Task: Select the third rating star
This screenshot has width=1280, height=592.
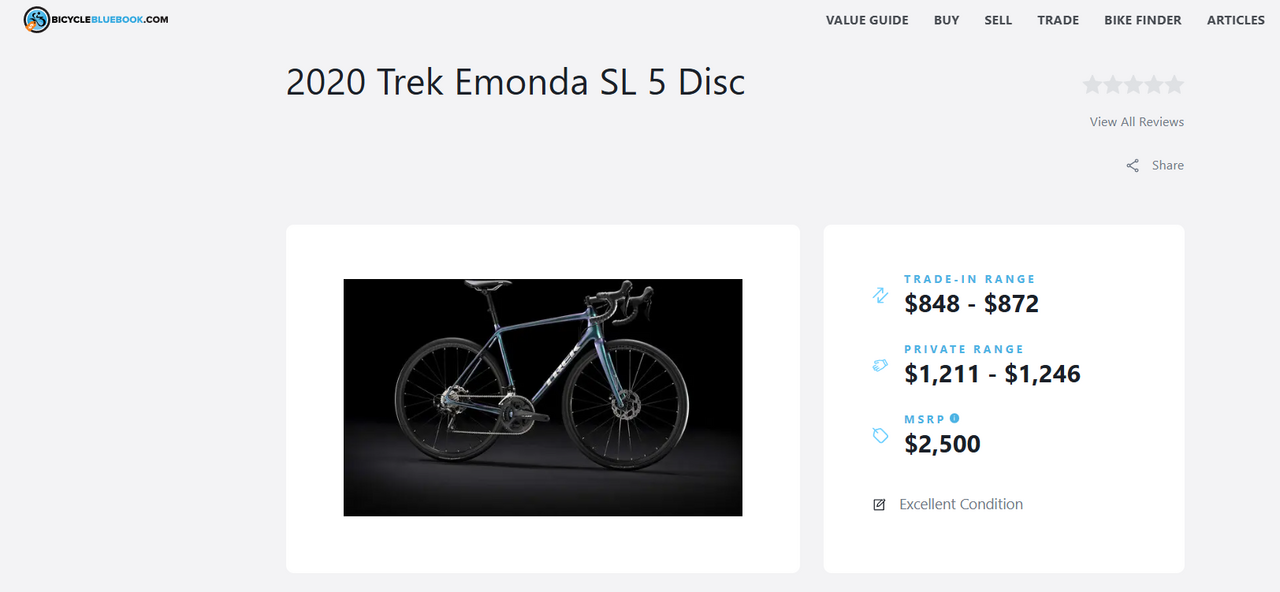Action: pos(1133,85)
